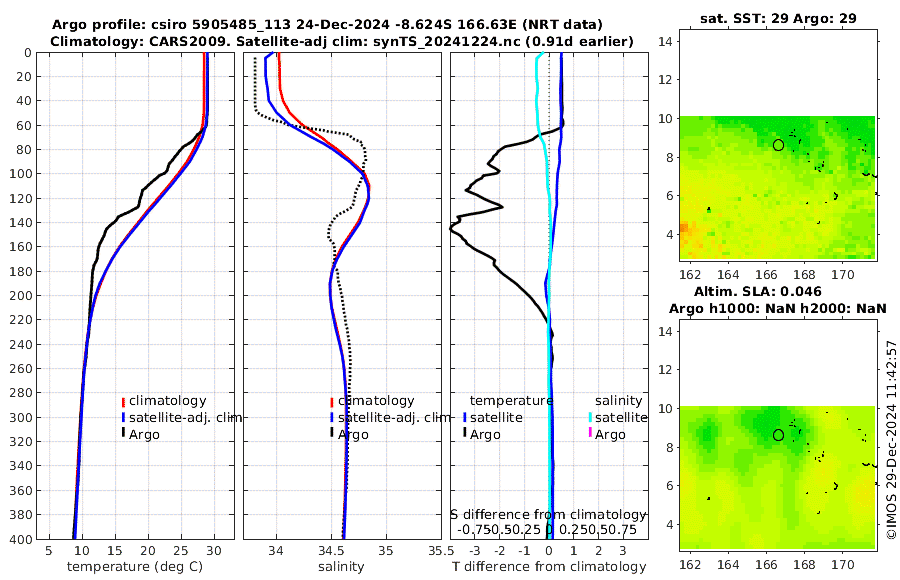Click 'salinity' heading in difference legend
Image resolution: width=900 pixels, height=580 pixels.
click(618, 401)
